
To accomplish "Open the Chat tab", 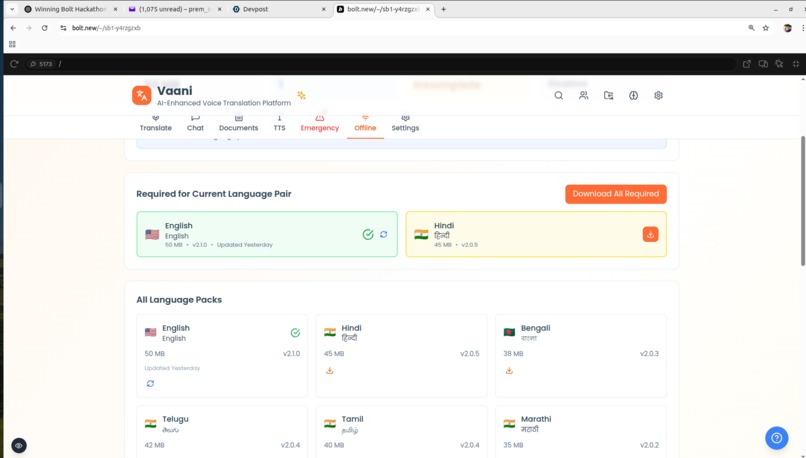I will coord(195,124).
